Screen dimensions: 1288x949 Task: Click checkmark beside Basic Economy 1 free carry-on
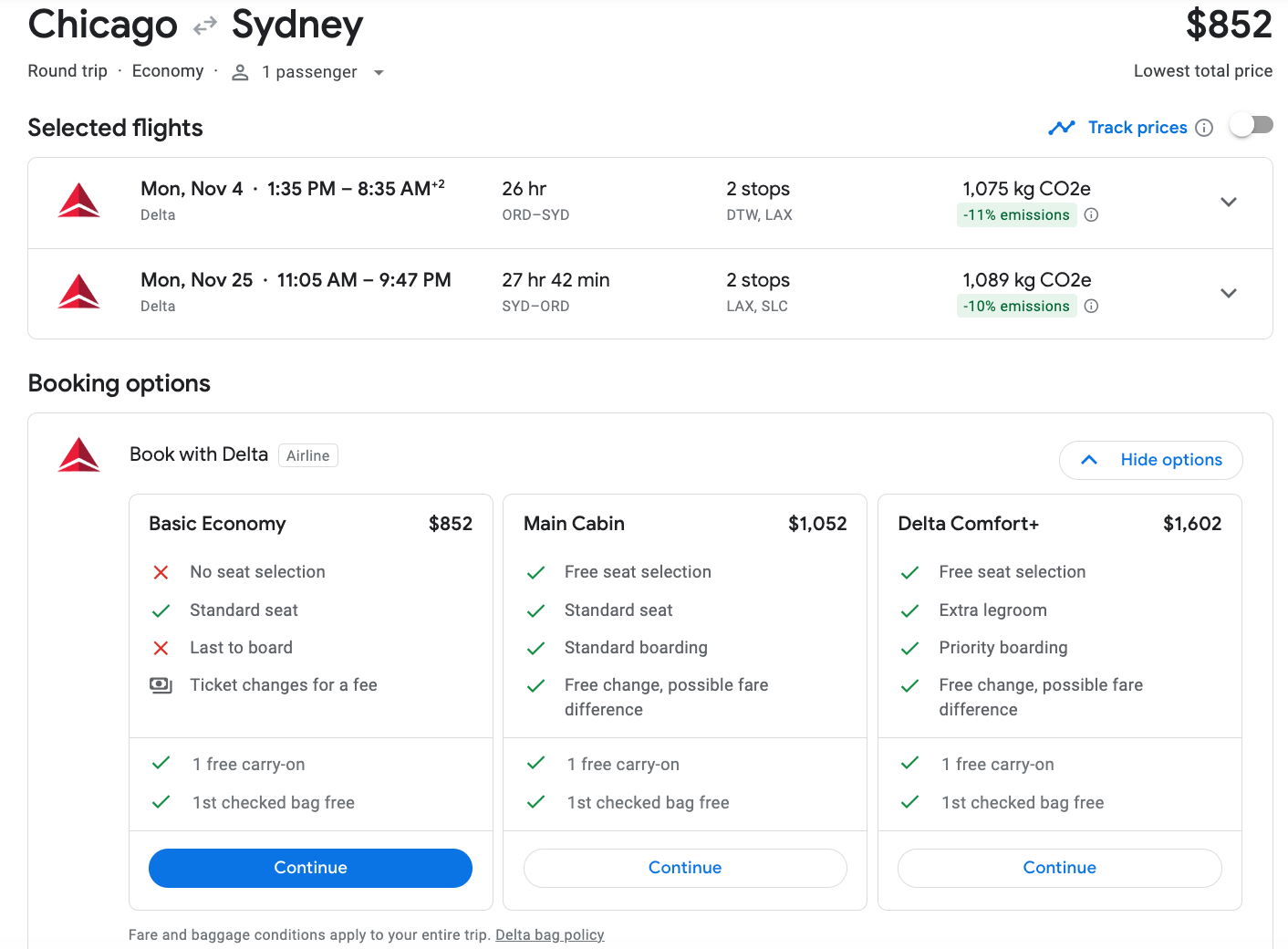pyautogui.click(x=161, y=763)
